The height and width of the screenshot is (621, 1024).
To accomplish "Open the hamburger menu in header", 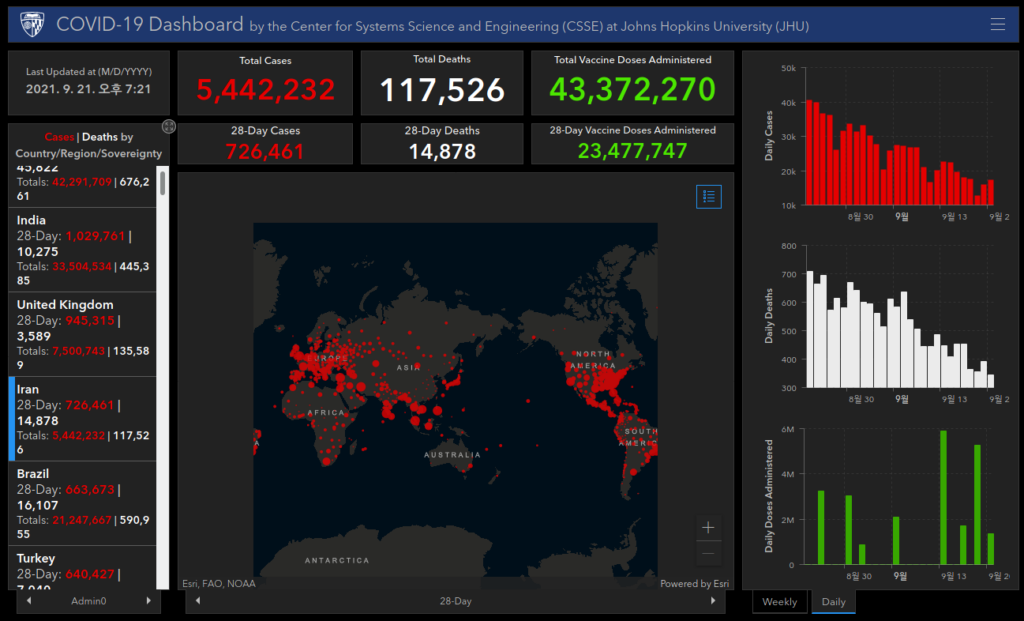I will click(x=997, y=24).
